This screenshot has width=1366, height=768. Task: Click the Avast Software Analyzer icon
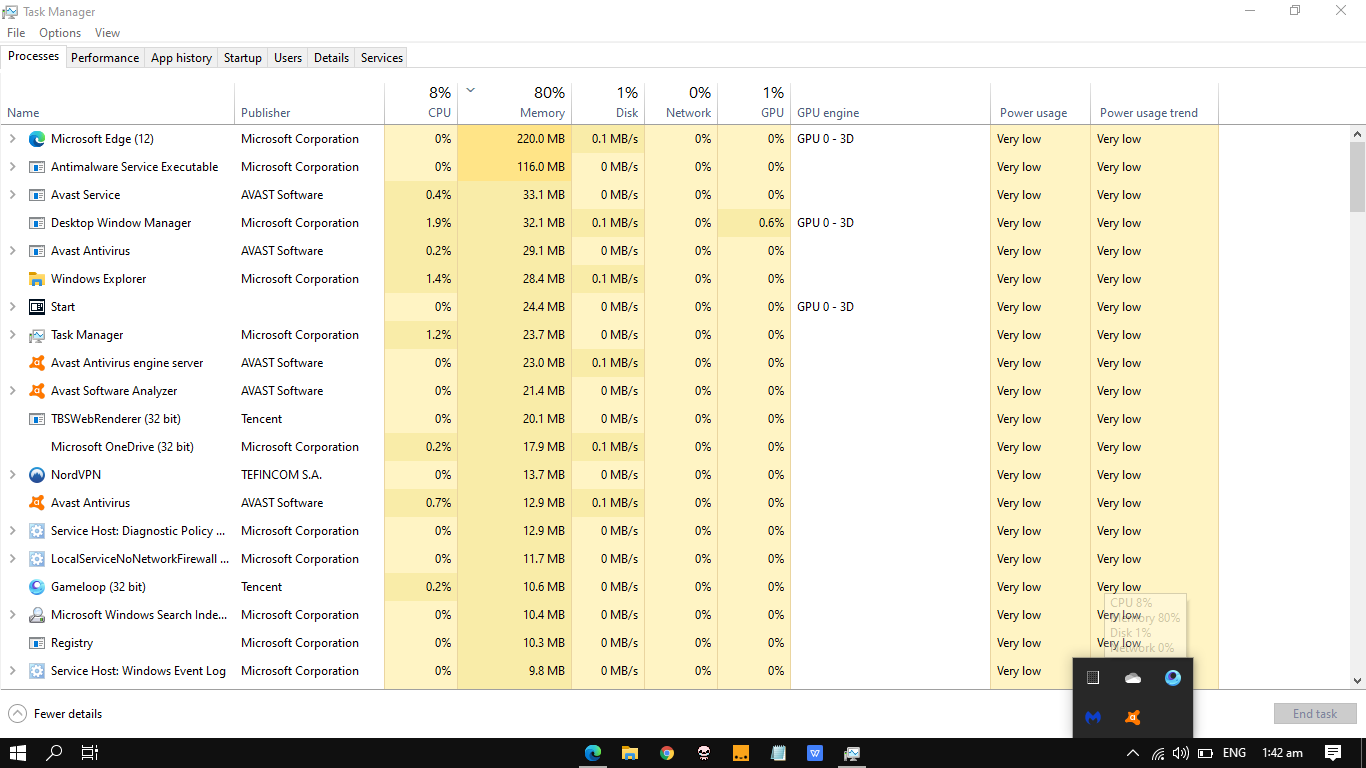[37, 391]
